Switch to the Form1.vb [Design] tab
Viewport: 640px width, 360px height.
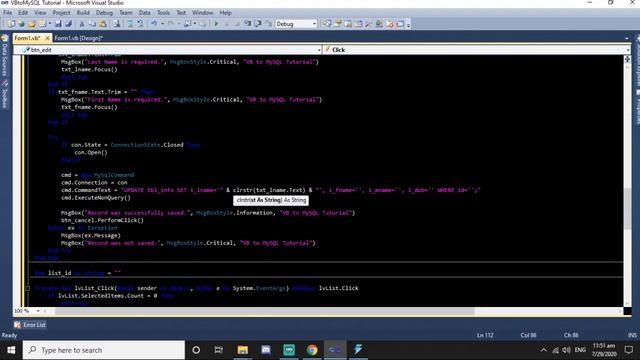click(78, 38)
